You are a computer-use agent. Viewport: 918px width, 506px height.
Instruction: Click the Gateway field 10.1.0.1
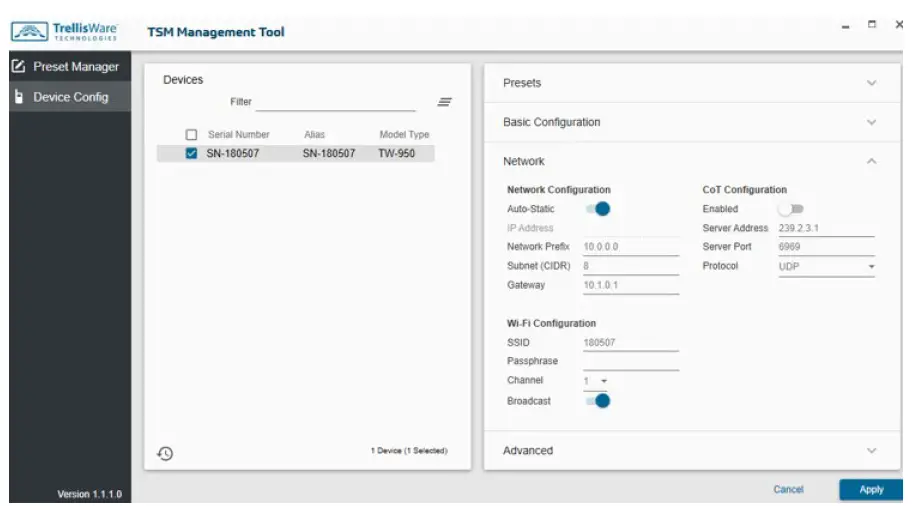pos(631,285)
